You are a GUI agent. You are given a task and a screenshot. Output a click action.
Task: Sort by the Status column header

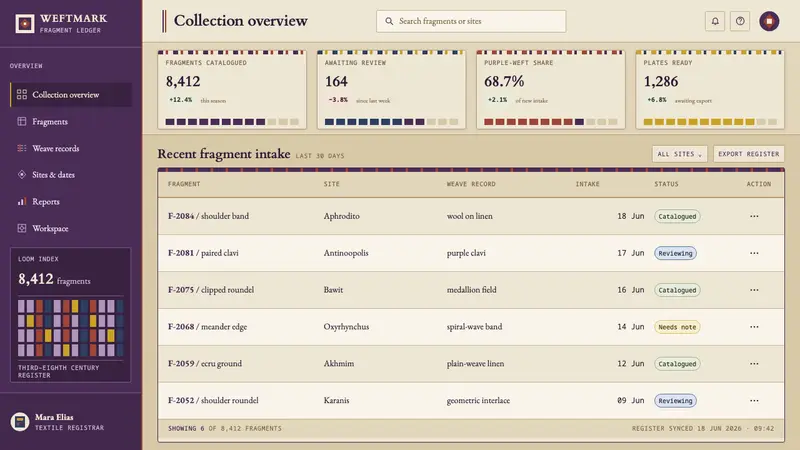pyautogui.click(x=666, y=184)
